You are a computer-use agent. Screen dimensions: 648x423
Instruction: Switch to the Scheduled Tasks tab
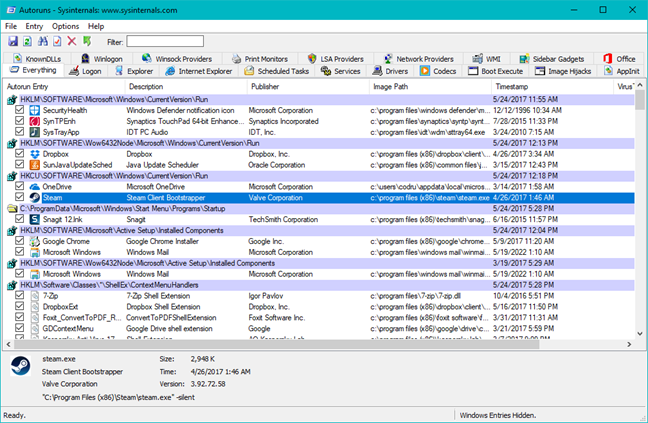point(276,71)
